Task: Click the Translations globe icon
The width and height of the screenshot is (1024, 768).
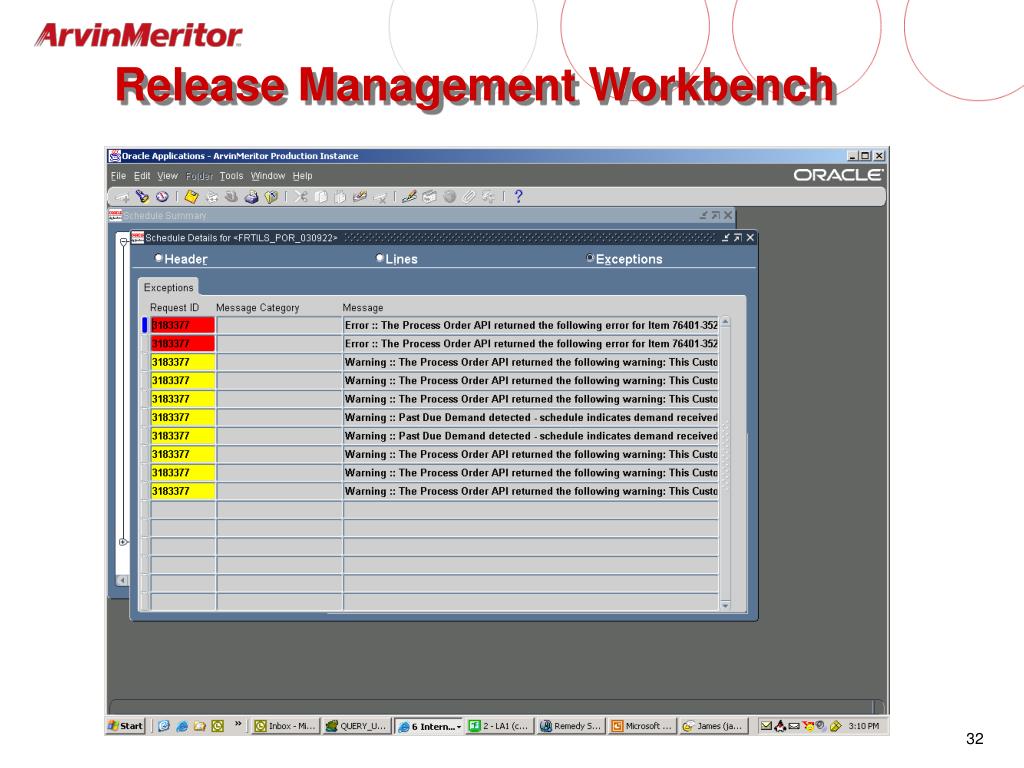Action: click(449, 197)
